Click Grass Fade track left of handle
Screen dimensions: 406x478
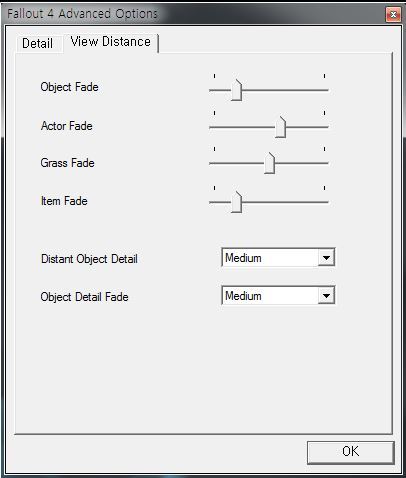click(236, 163)
